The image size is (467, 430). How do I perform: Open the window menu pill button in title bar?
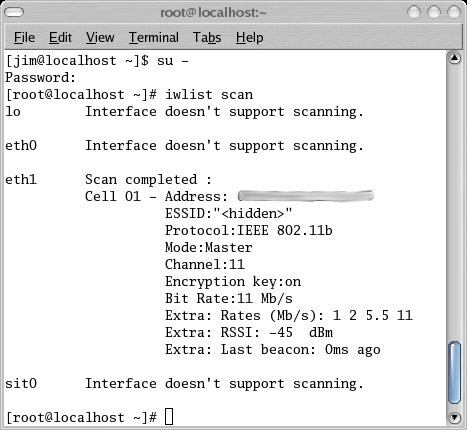click(x=14, y=13)
